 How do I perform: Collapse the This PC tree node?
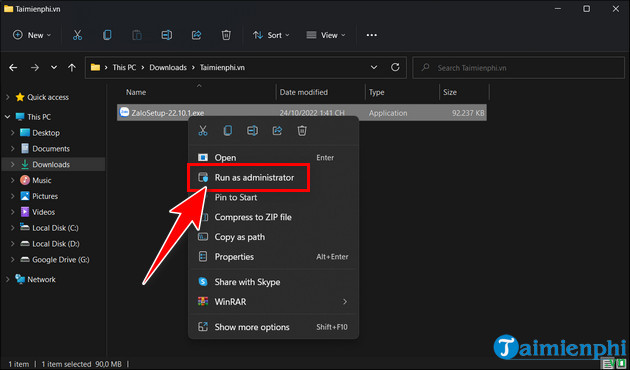tap(8, 117)
